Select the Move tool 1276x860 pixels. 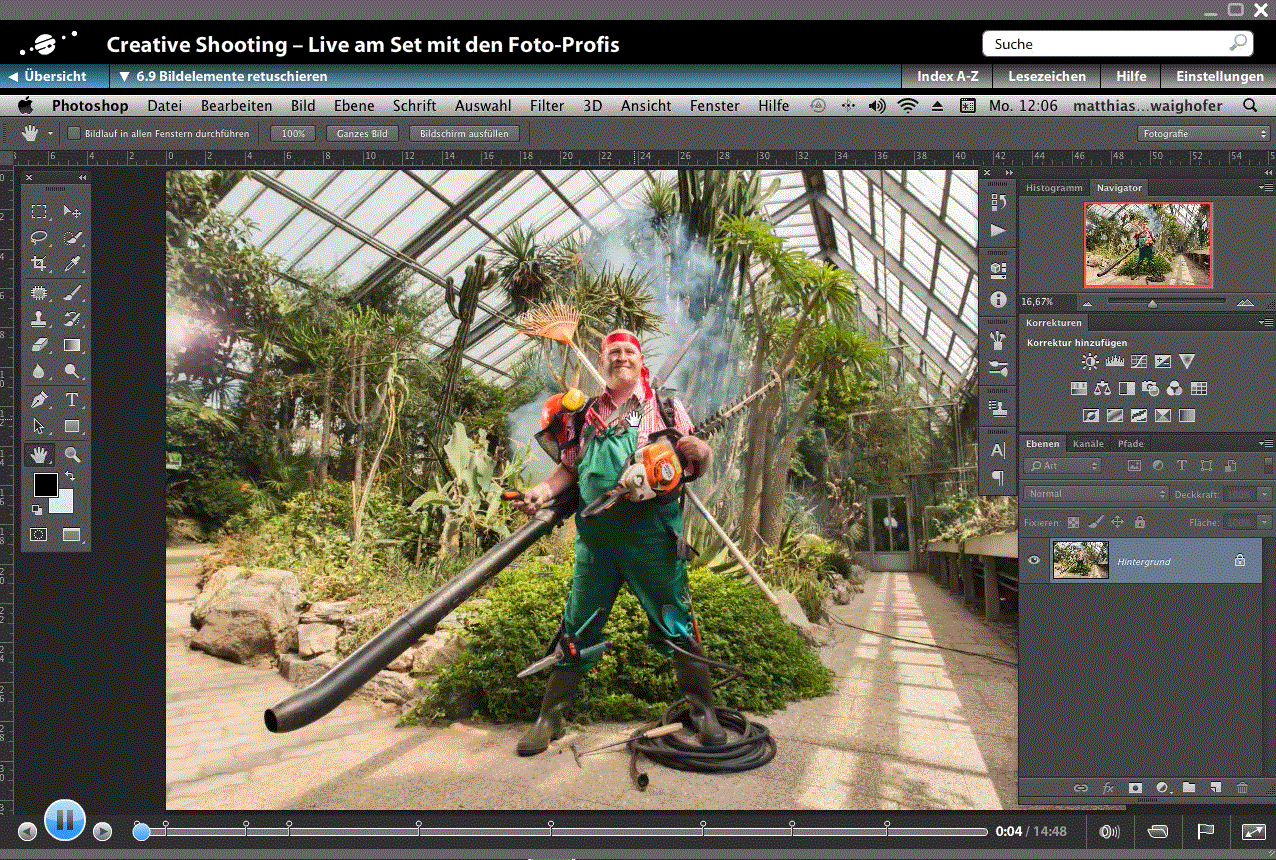[x=72, y=211]
